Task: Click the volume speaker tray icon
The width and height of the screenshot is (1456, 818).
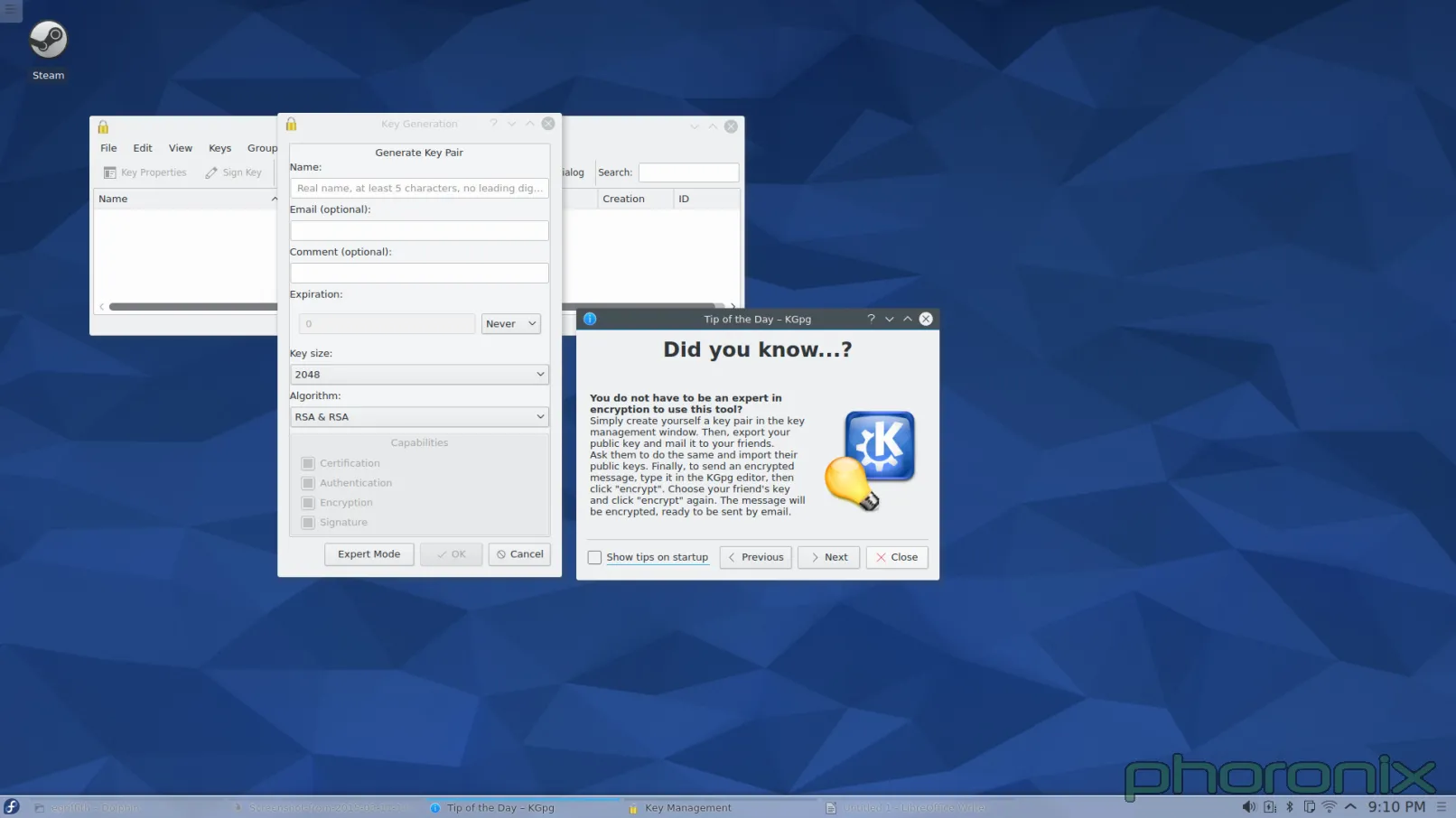Action: (1248, 807)
